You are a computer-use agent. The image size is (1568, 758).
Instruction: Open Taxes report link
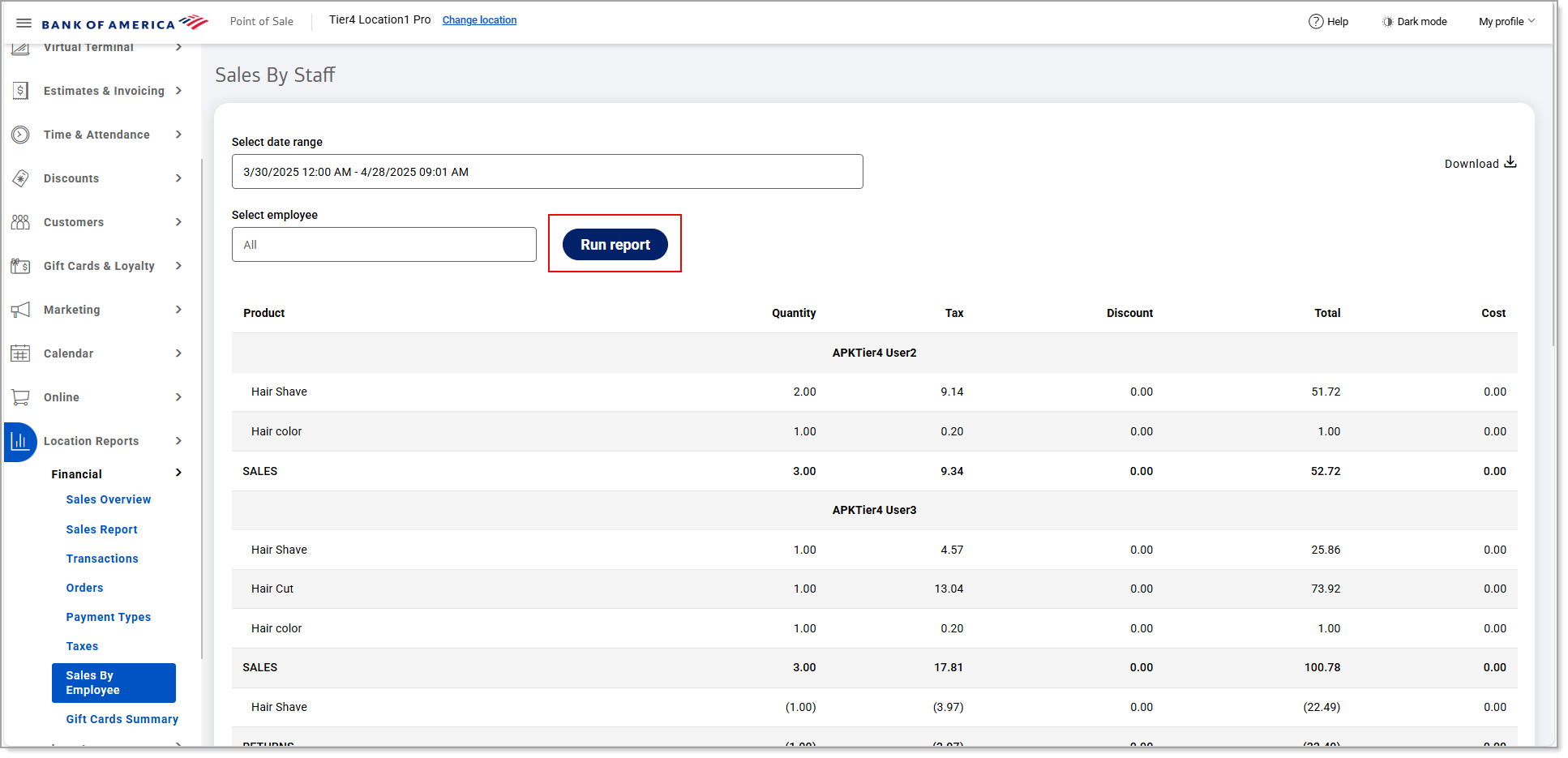pos(82,646)
